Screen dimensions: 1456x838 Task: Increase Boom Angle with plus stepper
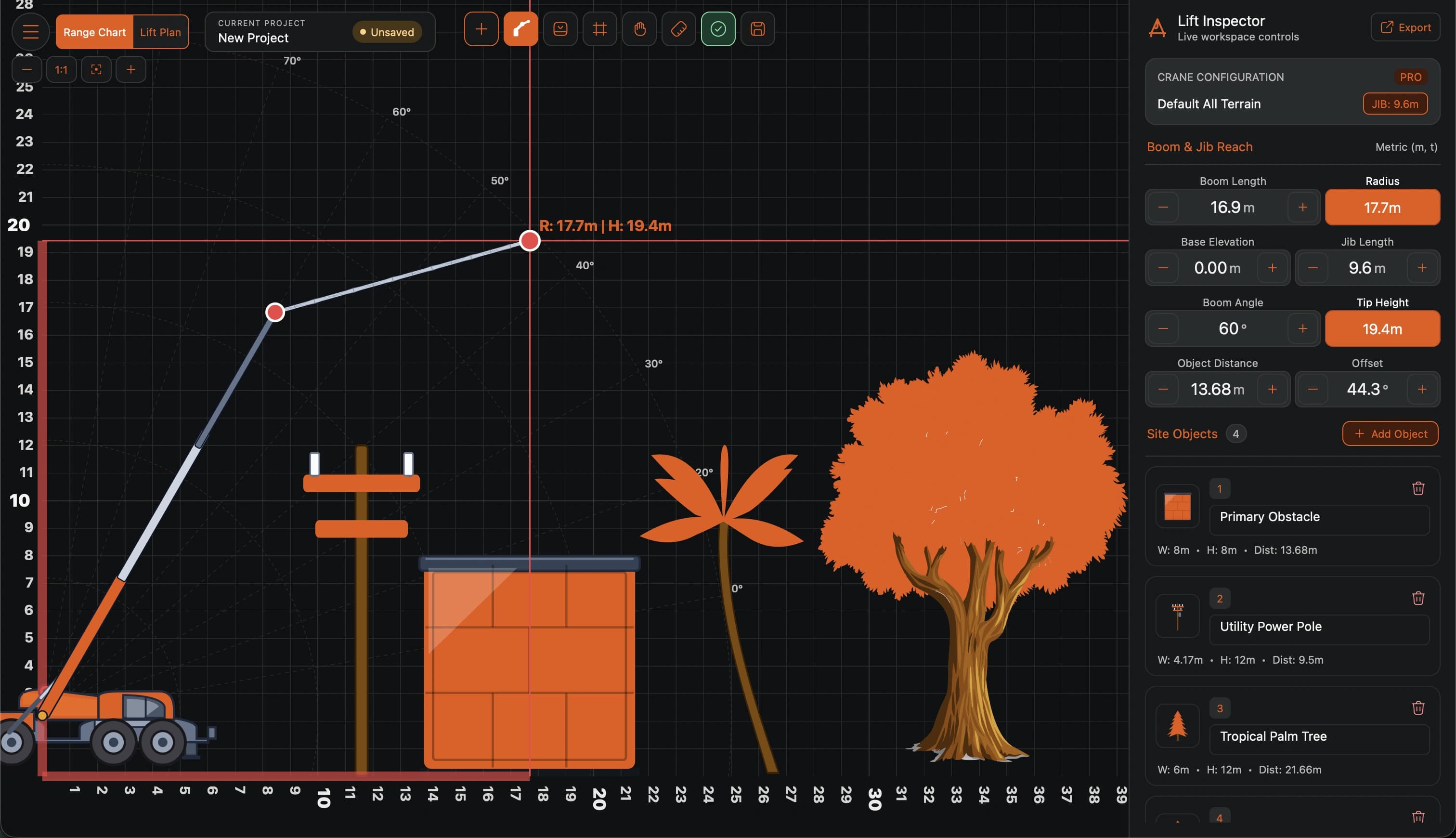(1302, 328)
